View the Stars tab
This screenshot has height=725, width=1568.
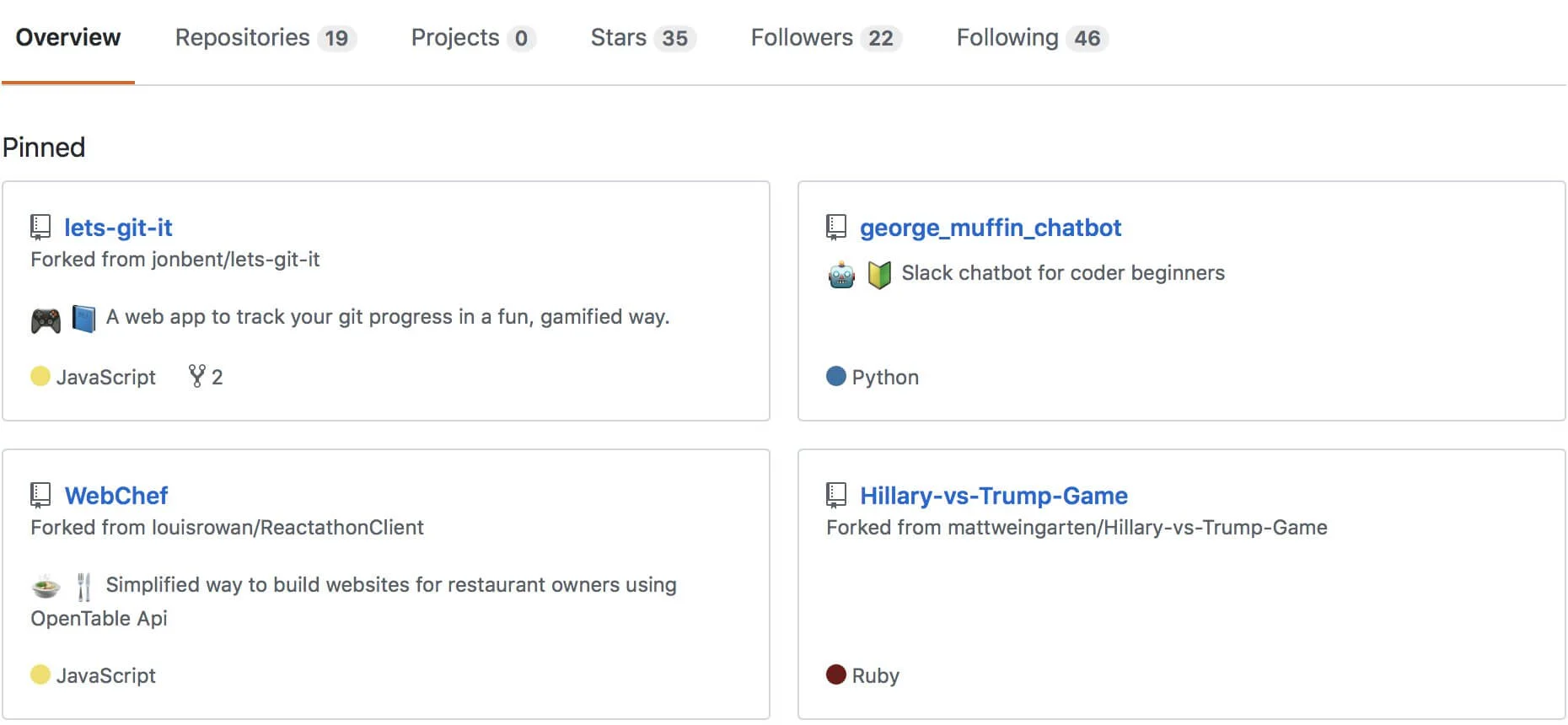click(x=643, y=38)
